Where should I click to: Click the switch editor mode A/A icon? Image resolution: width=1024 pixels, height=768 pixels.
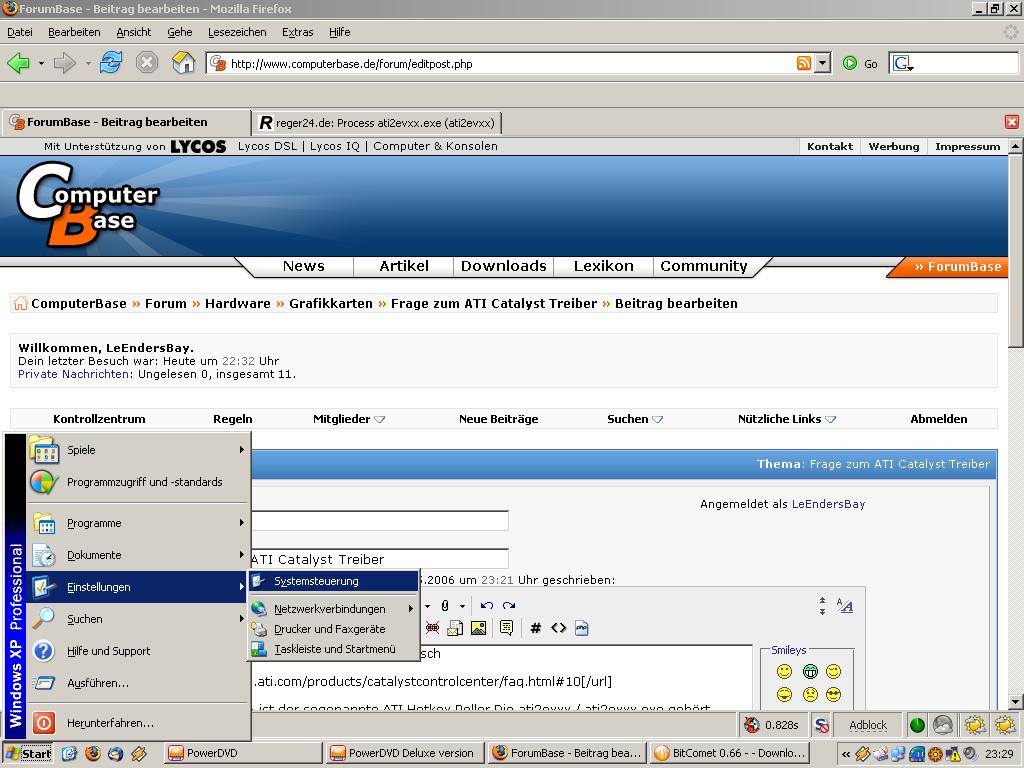coord(845,606)
